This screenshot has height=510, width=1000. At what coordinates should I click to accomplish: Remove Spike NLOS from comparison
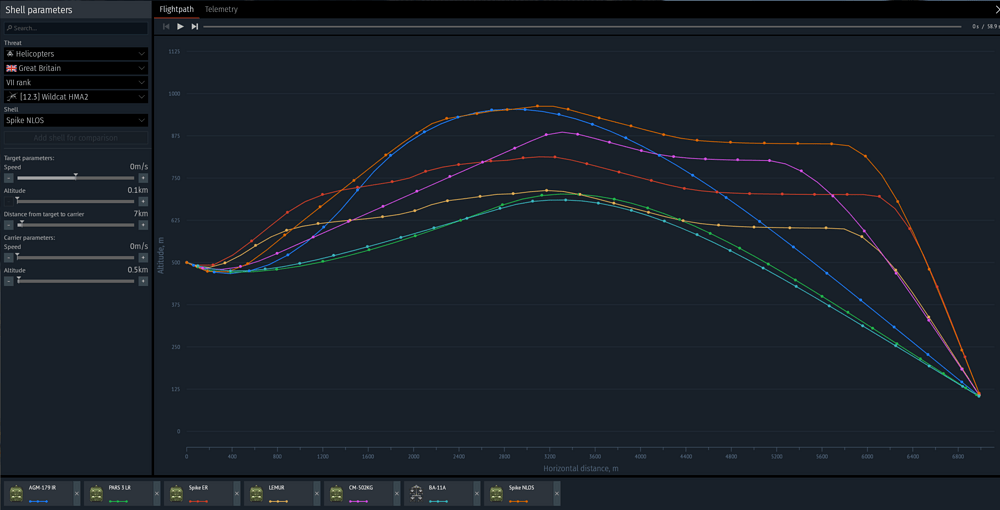[557, 493]
